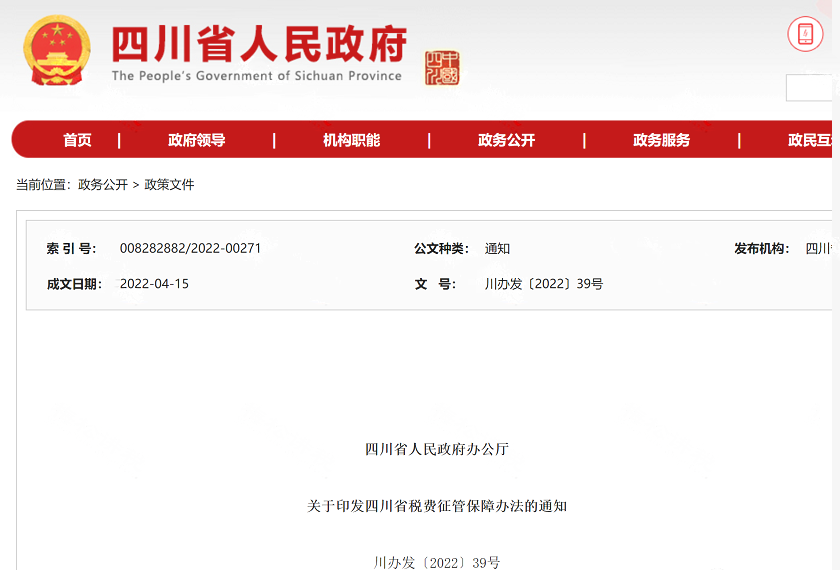
Task: Click document number below the title
Action: coord(437,562)
